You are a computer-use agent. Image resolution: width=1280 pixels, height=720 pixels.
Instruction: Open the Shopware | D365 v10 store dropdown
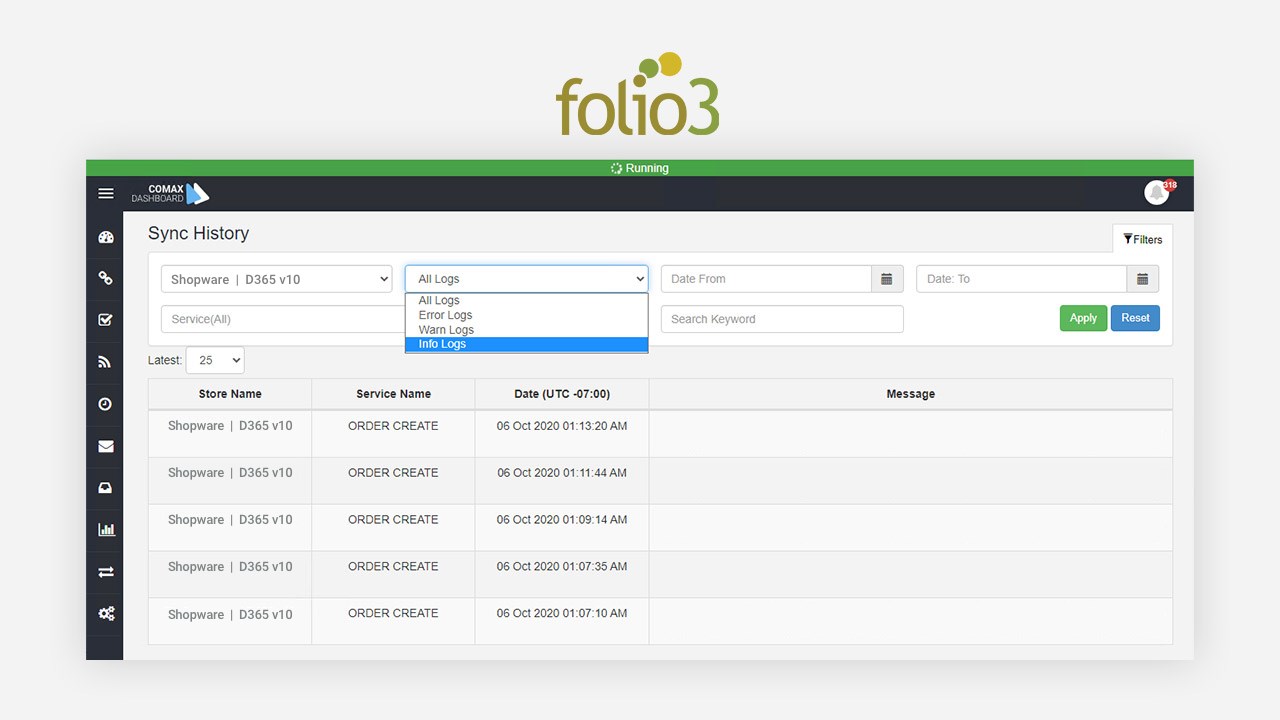point(277,279)
